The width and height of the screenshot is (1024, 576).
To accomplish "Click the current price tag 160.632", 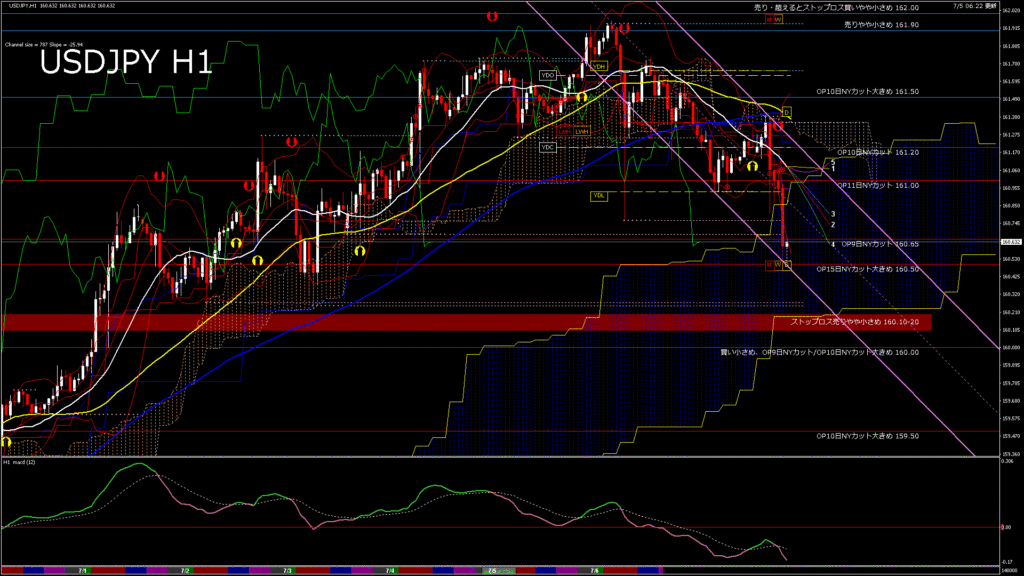I will click(1010, 241).
